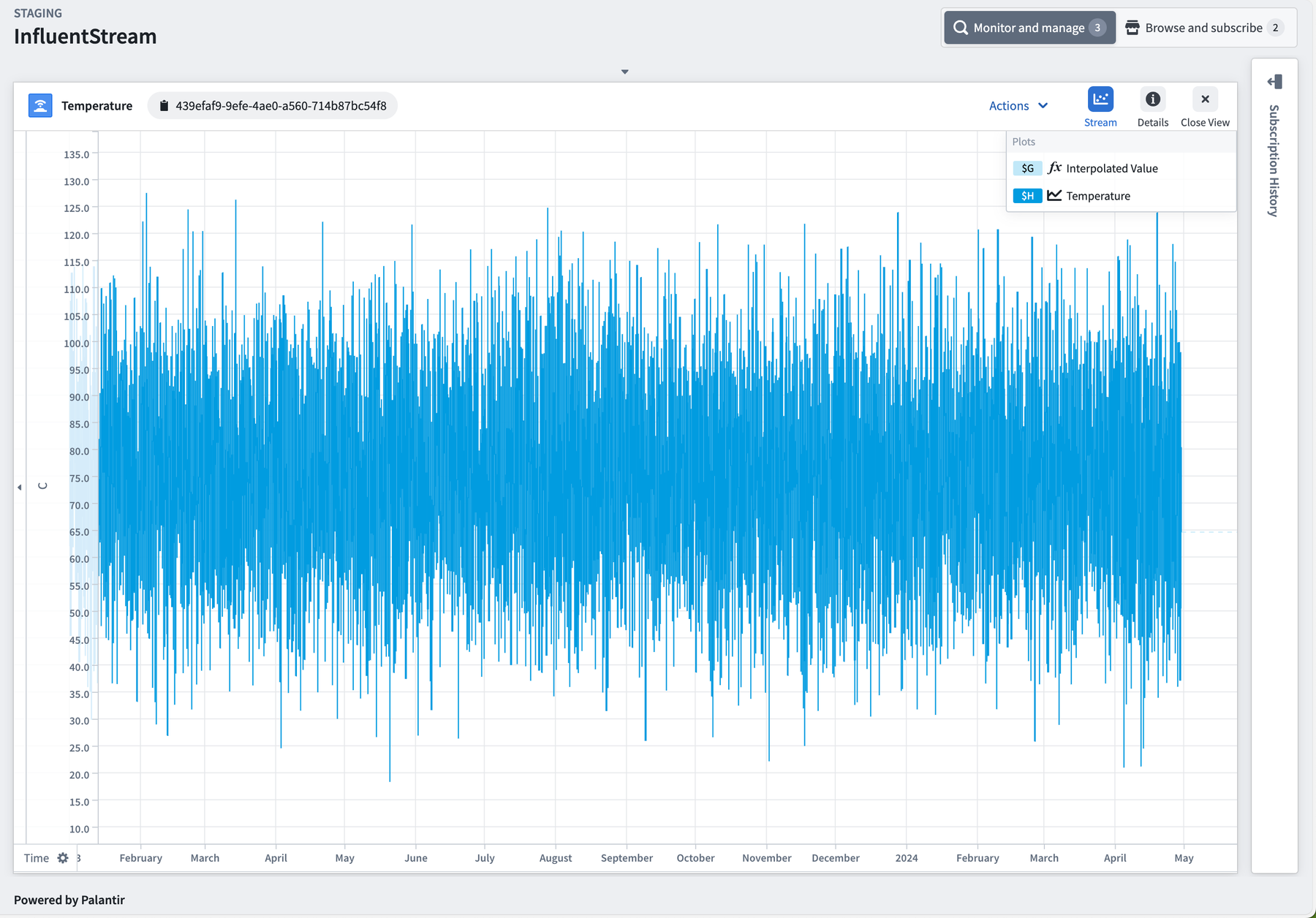This screenshot has width=1316, height=918.
Task: Open the Time axis settings gear
Action: (x=63, y=857)
